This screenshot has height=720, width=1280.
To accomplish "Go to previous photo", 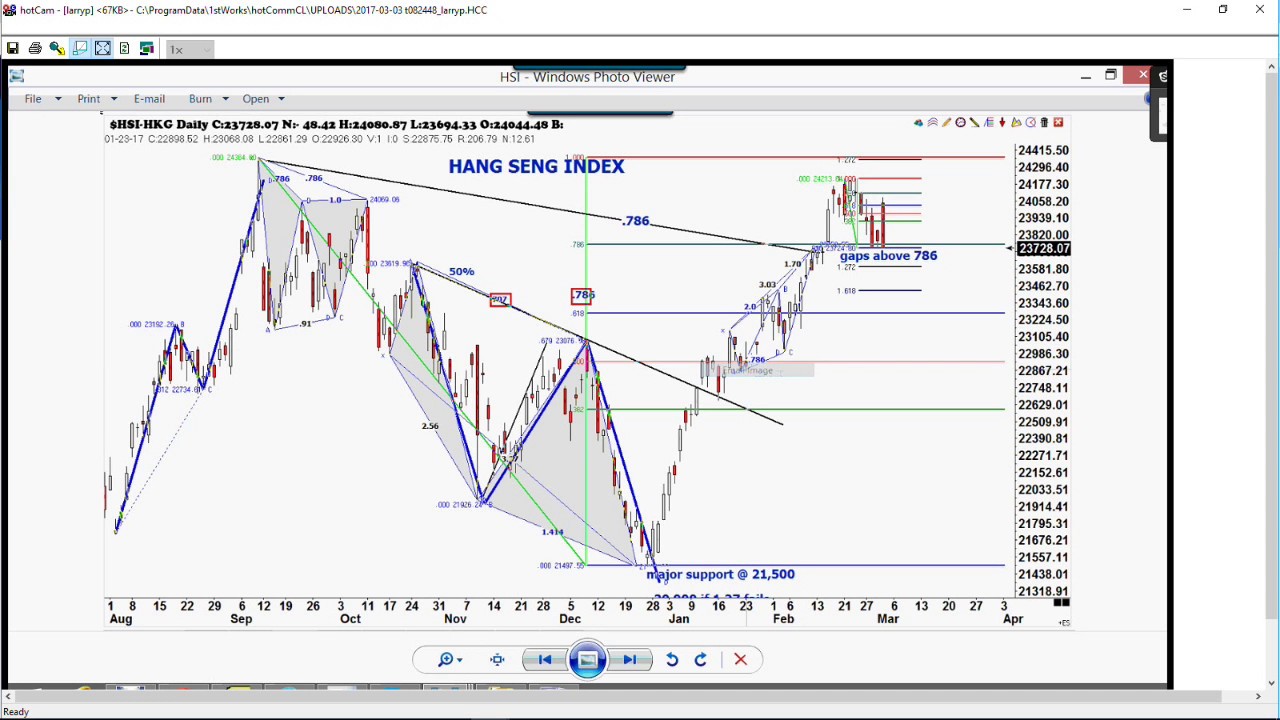I will 545,660.
